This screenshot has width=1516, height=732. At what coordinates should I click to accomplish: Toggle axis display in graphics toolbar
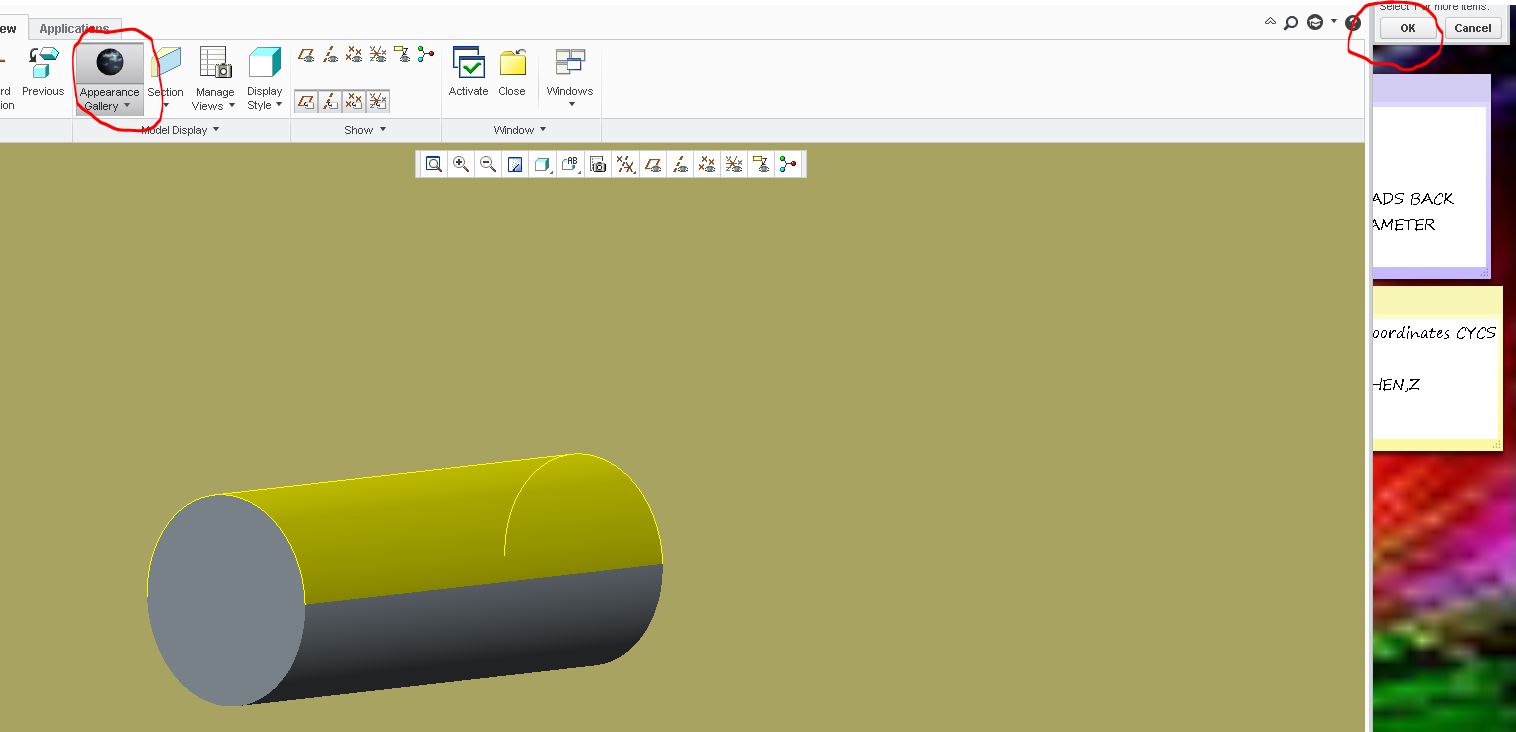pos(680,164)
